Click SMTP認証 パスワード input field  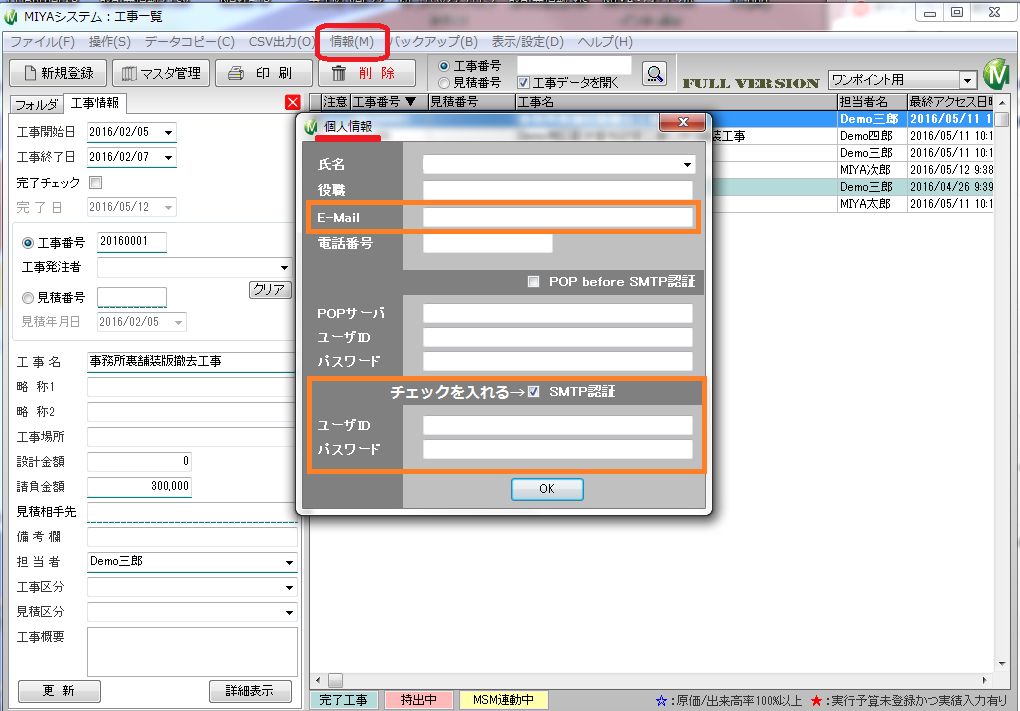[x=557, y=449]
